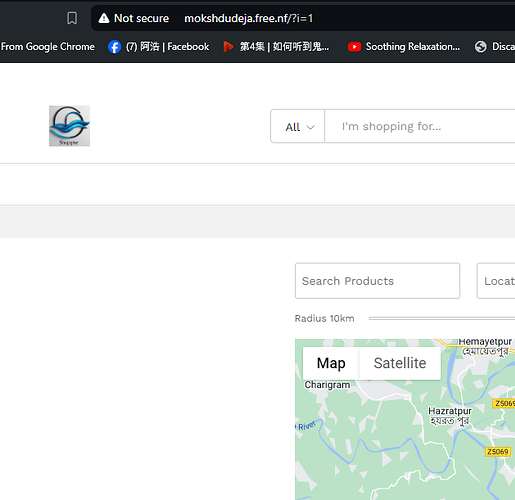Open the Facebook bookmark
515x500 pixels.
pos(159,47)
